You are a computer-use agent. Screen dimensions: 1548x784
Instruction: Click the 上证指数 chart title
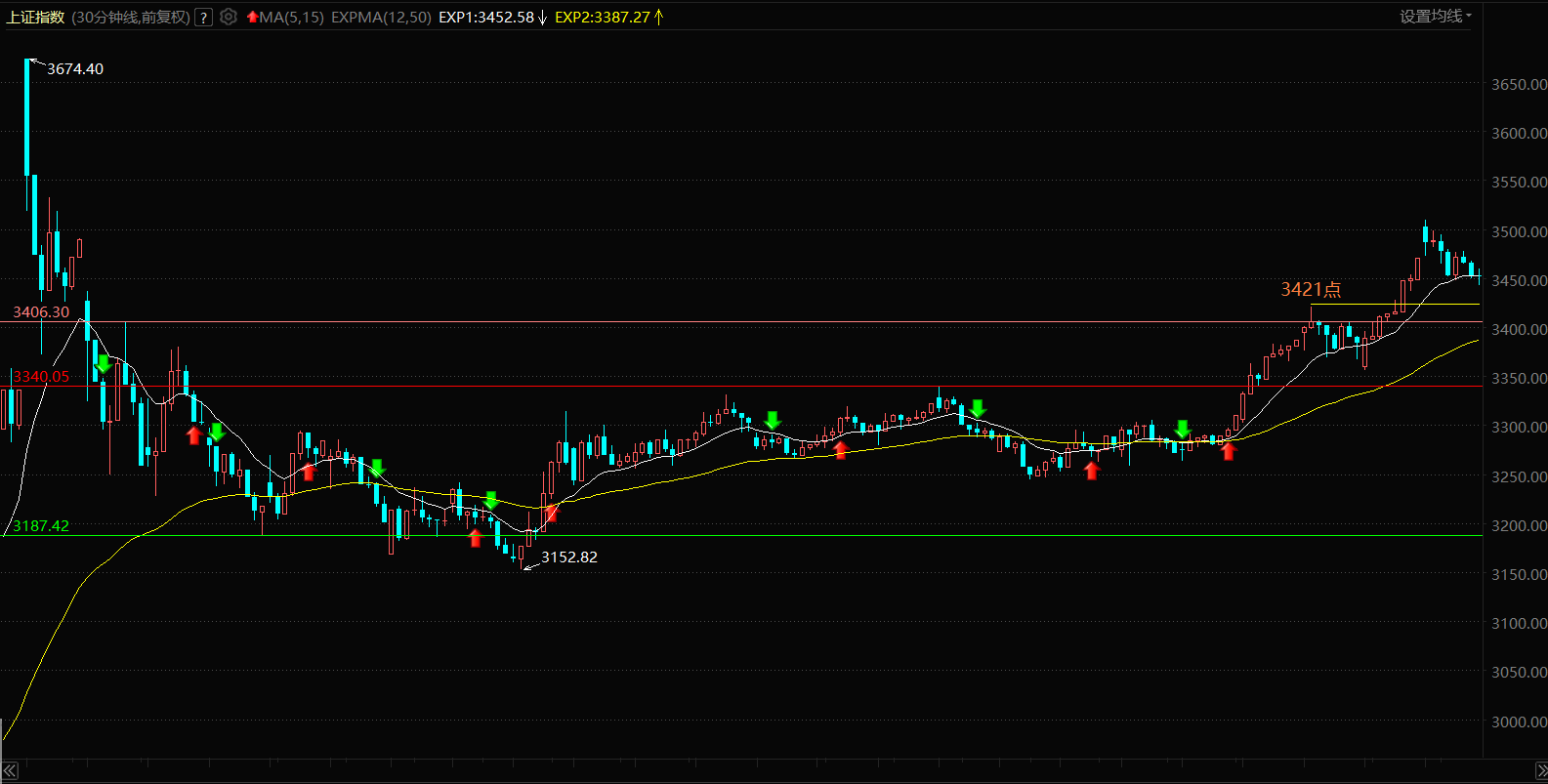click(36, 17)
